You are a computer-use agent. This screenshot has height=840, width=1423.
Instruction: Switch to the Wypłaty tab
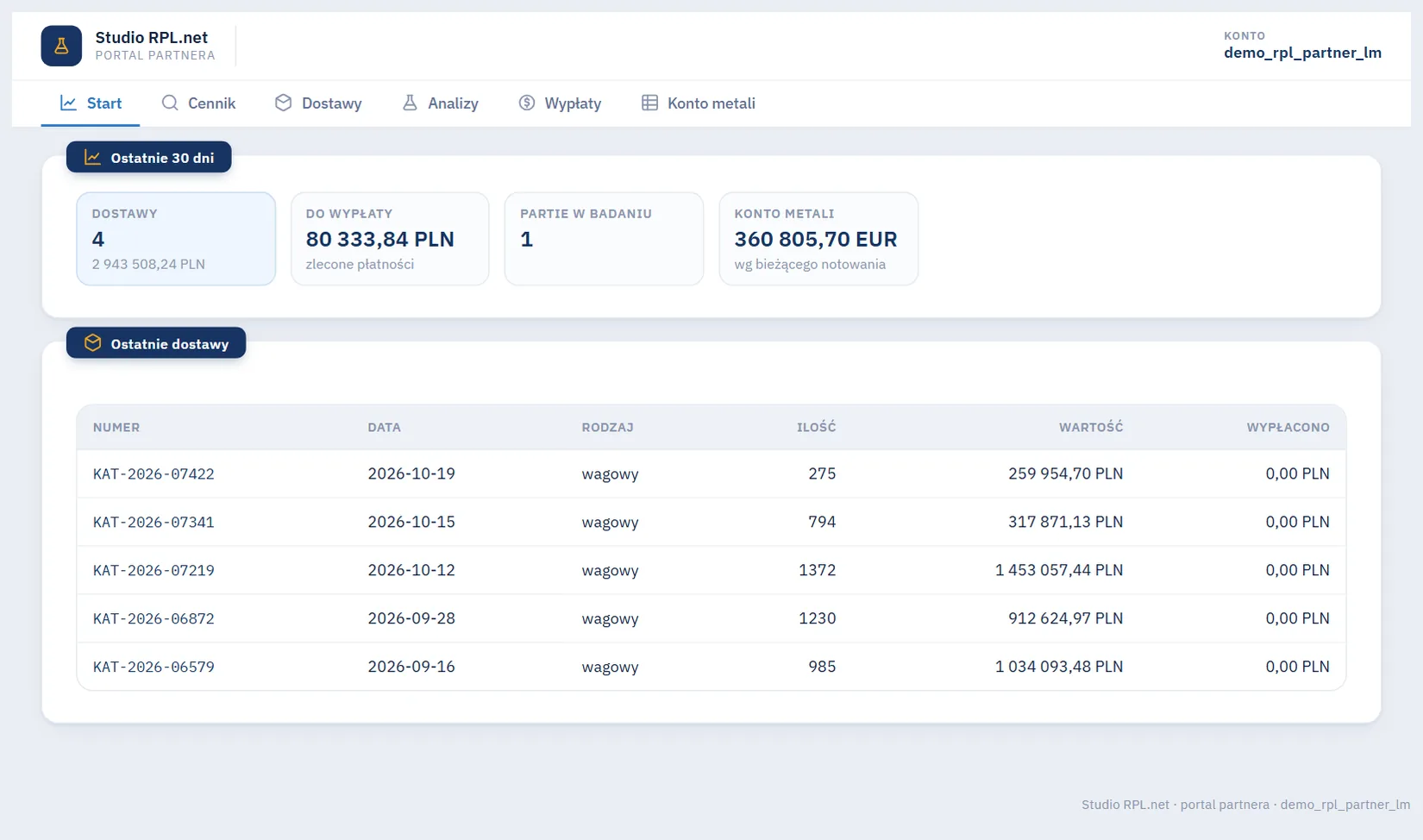(x=560, y=103)
